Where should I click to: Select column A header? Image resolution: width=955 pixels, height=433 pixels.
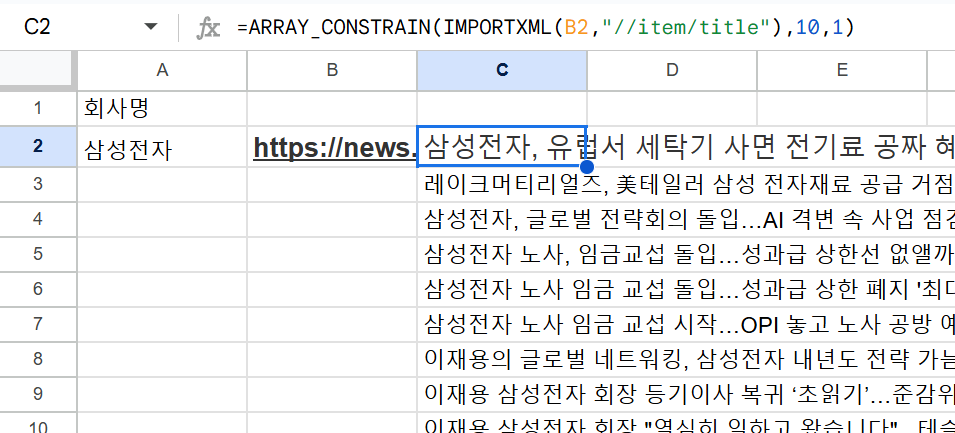[x=162, y=70]
